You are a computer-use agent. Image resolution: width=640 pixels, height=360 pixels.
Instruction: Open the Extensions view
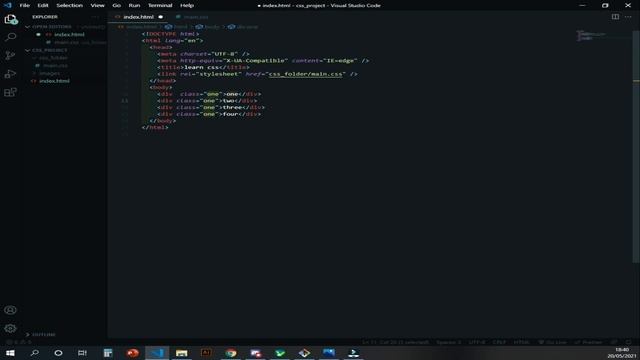10,92
